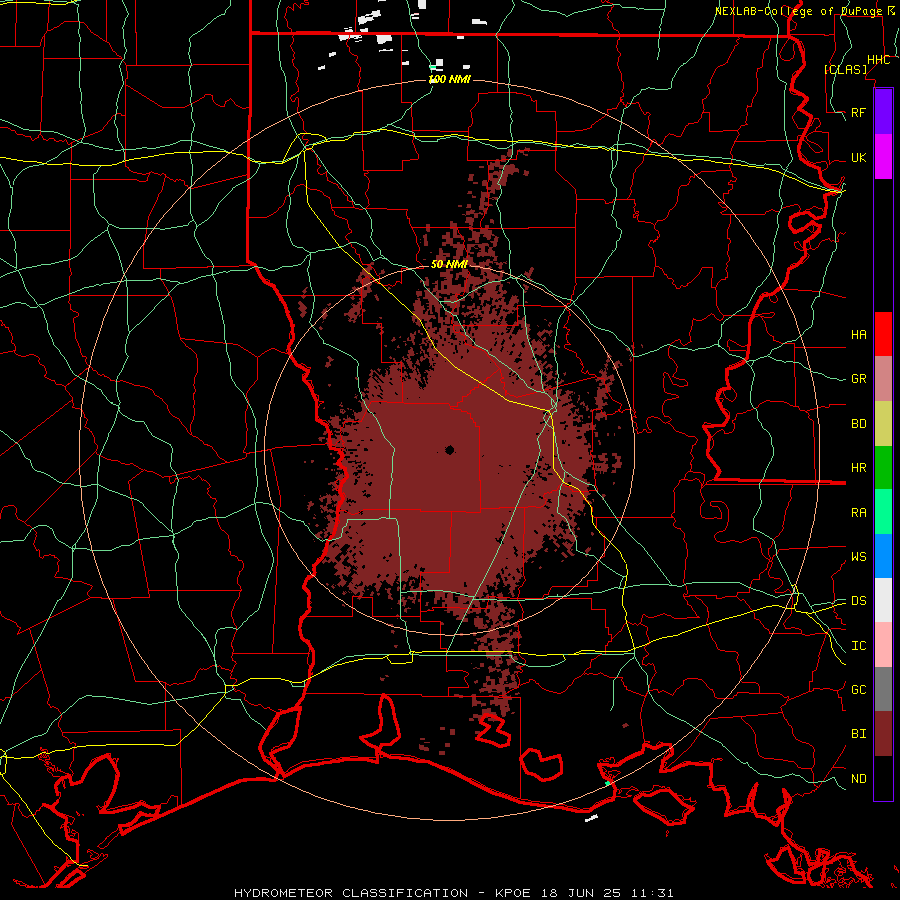
Task: Select the gray GC legend swatch
Action: click(x=883, y=689)
